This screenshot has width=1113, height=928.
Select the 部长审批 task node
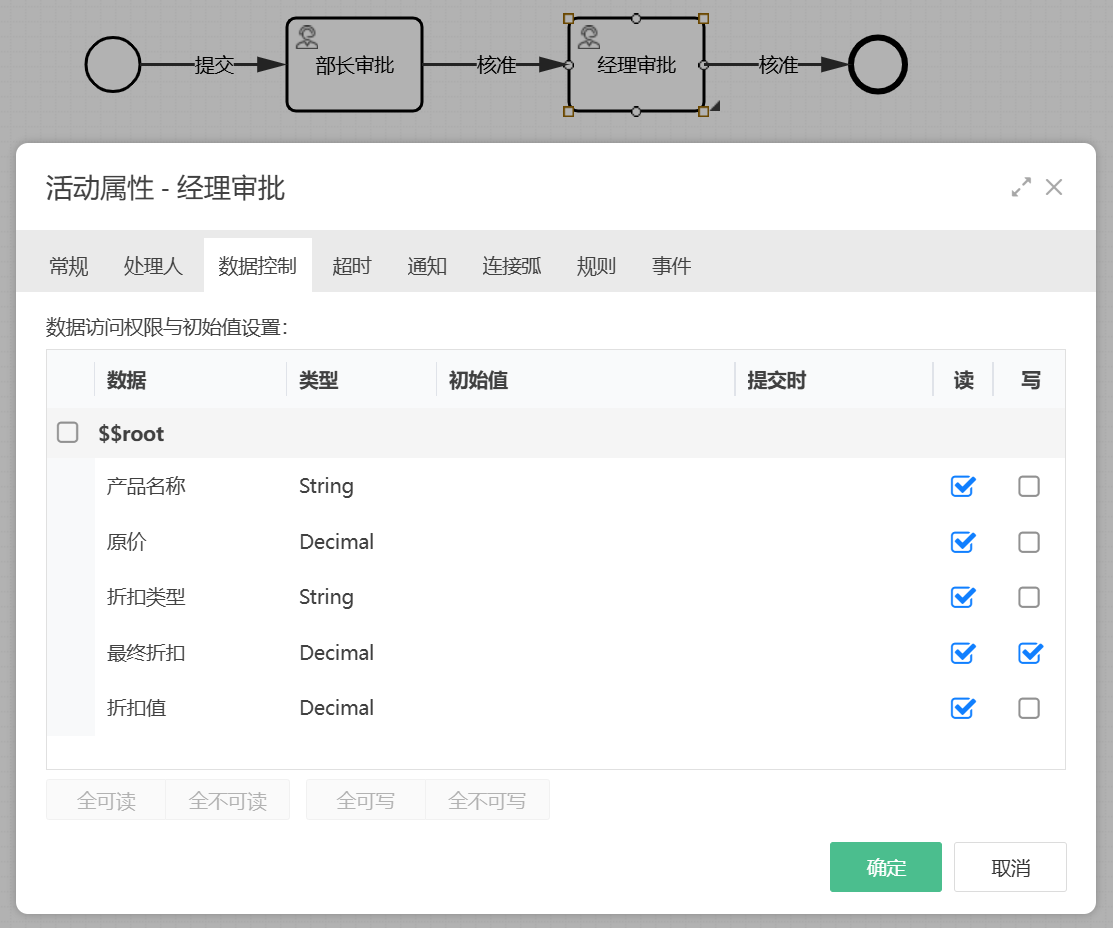(x=354, y=65)
